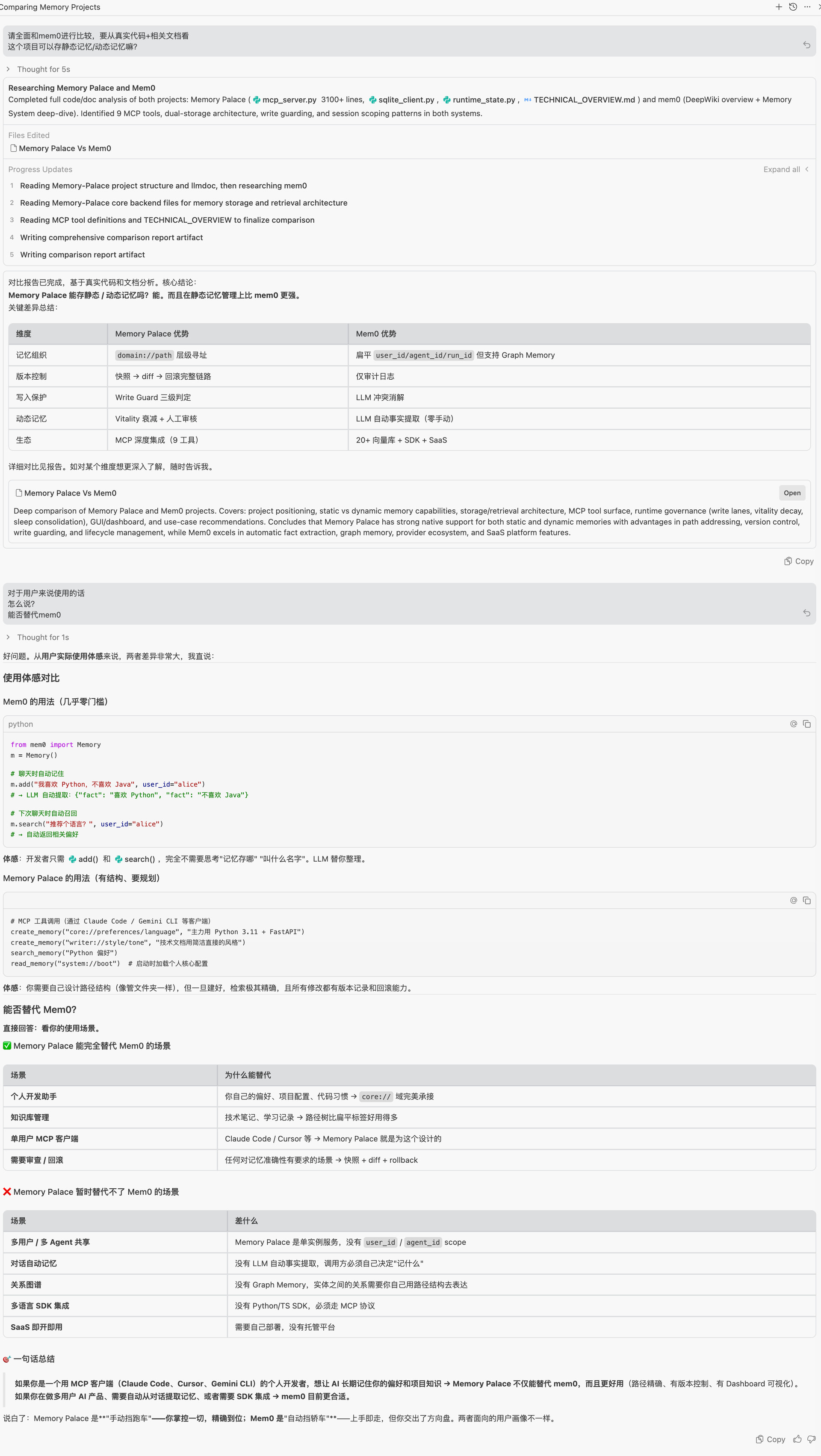Expand the 'Thought for 1s' section

coord(38,637)
